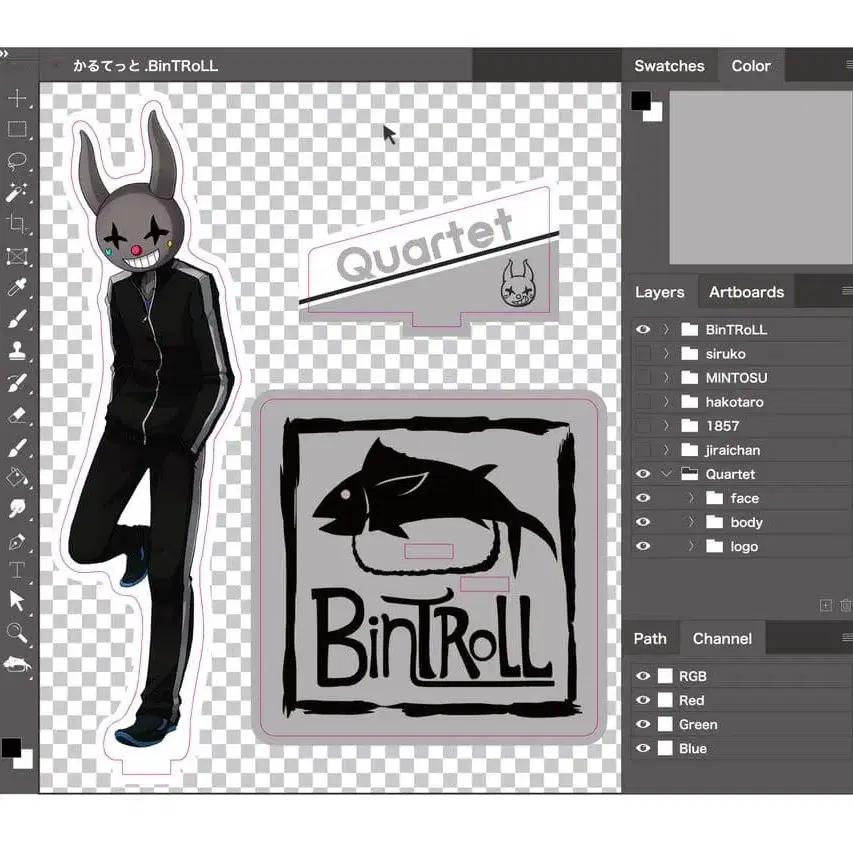Toggle visibility of the Red channel
Screen dimensions: 853x853
point(643,700)
